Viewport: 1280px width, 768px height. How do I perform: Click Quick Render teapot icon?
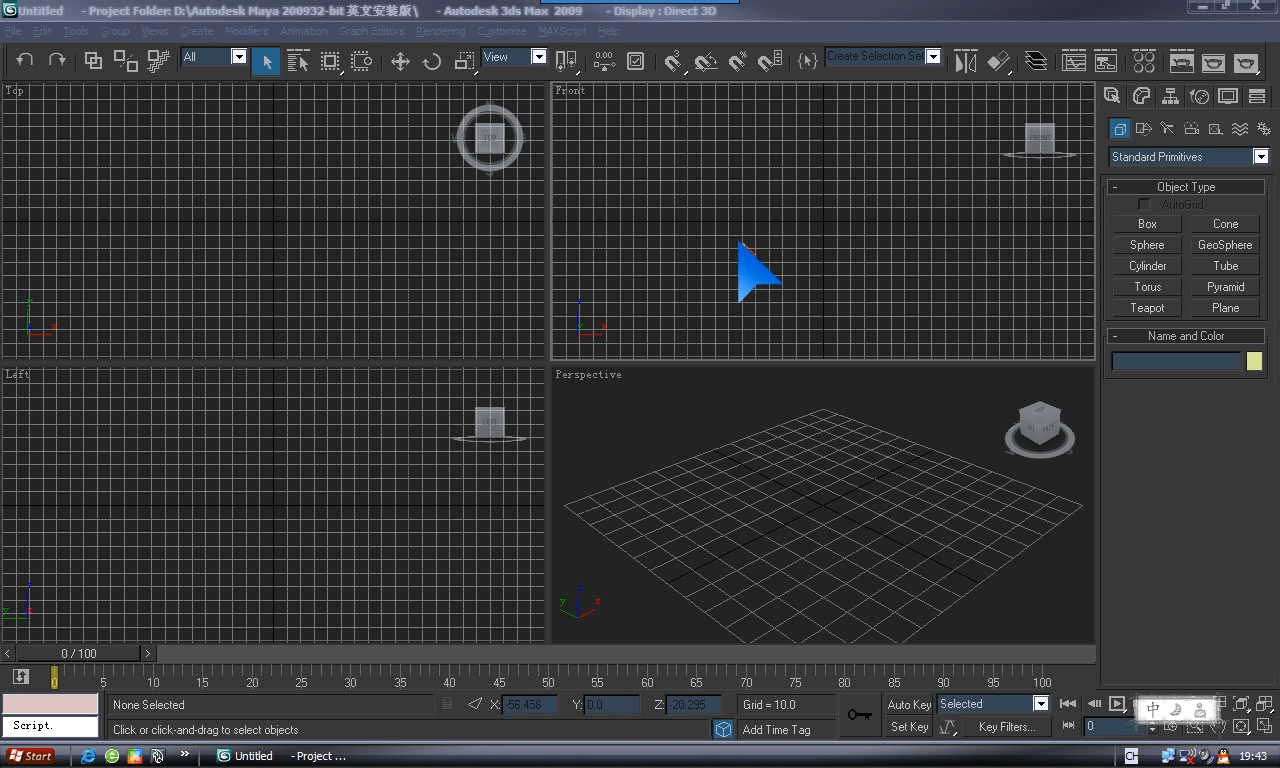pyautogui.click(x=1246, y=61)
